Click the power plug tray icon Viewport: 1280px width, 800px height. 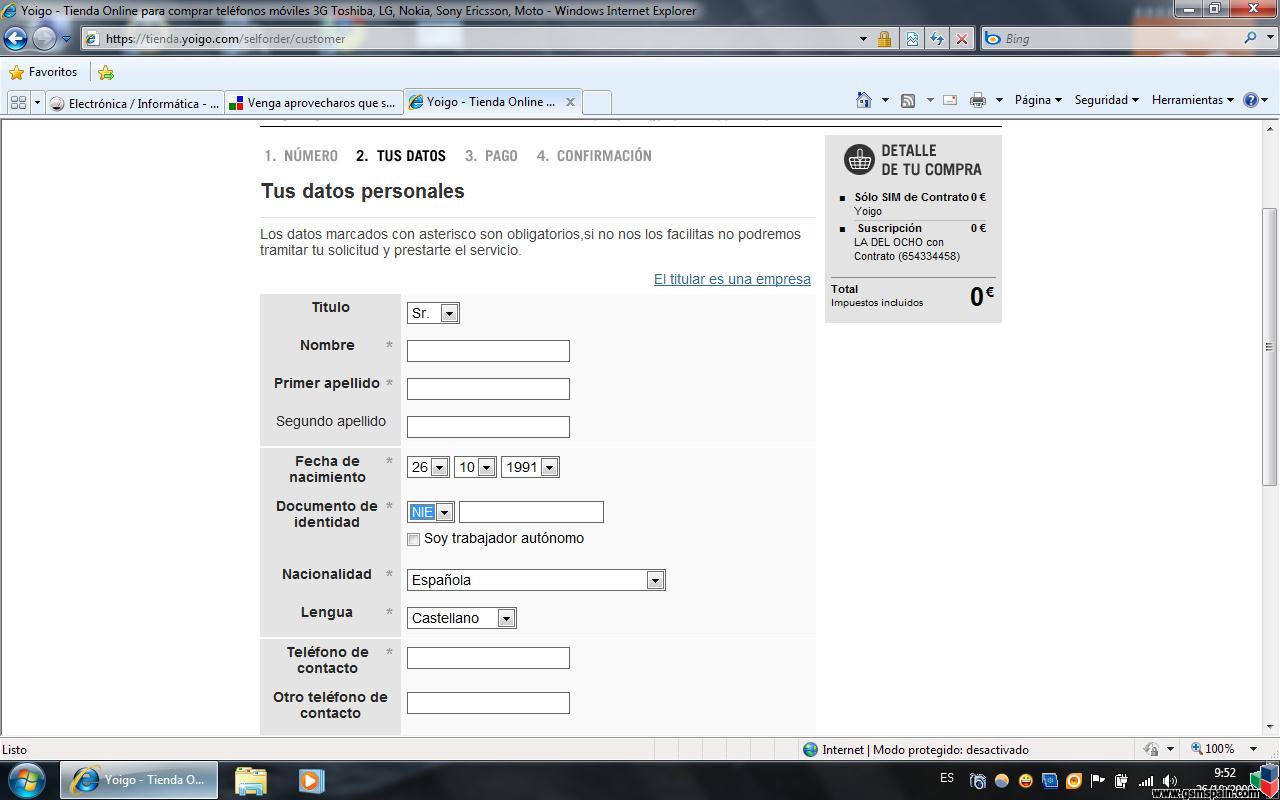pos(1122,781)
